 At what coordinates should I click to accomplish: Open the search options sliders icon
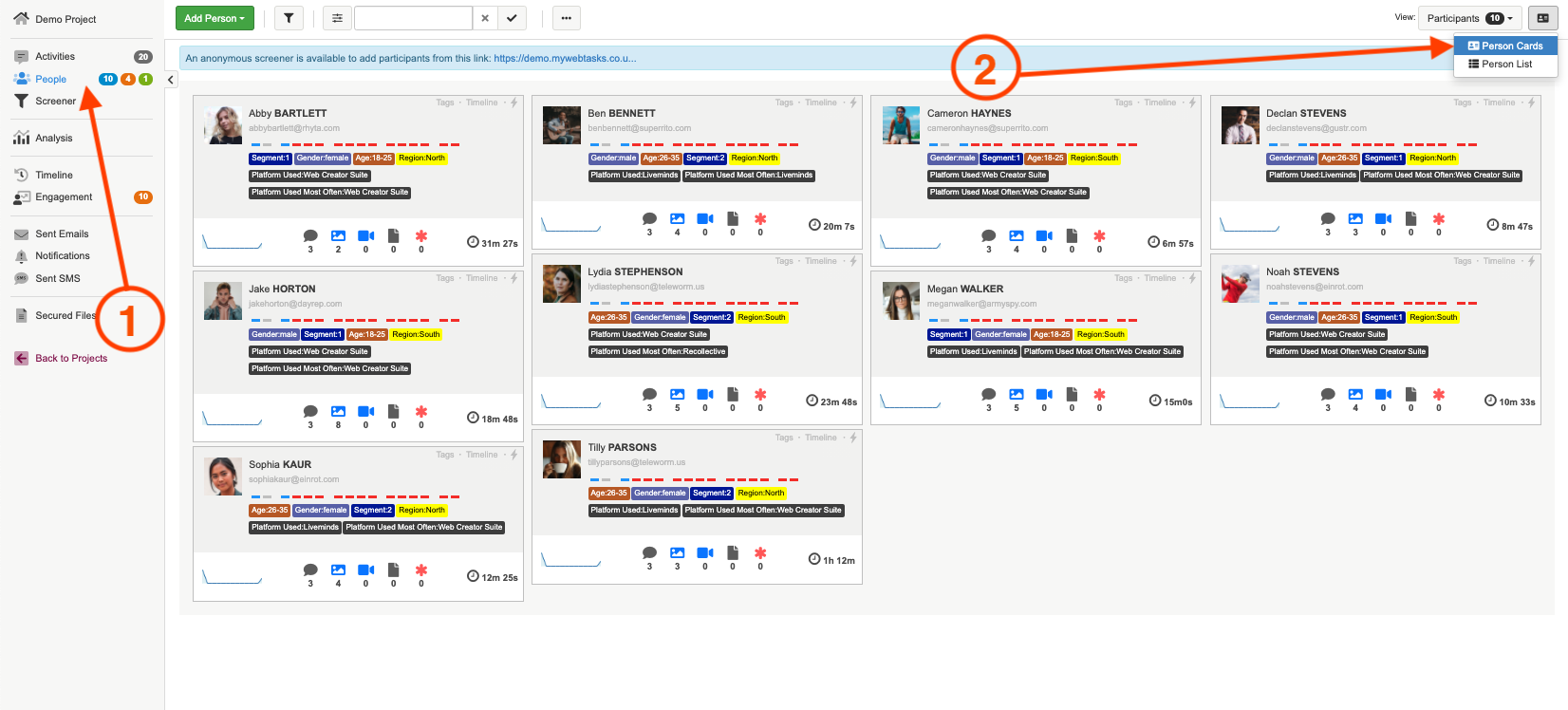(x=337, y=18)
